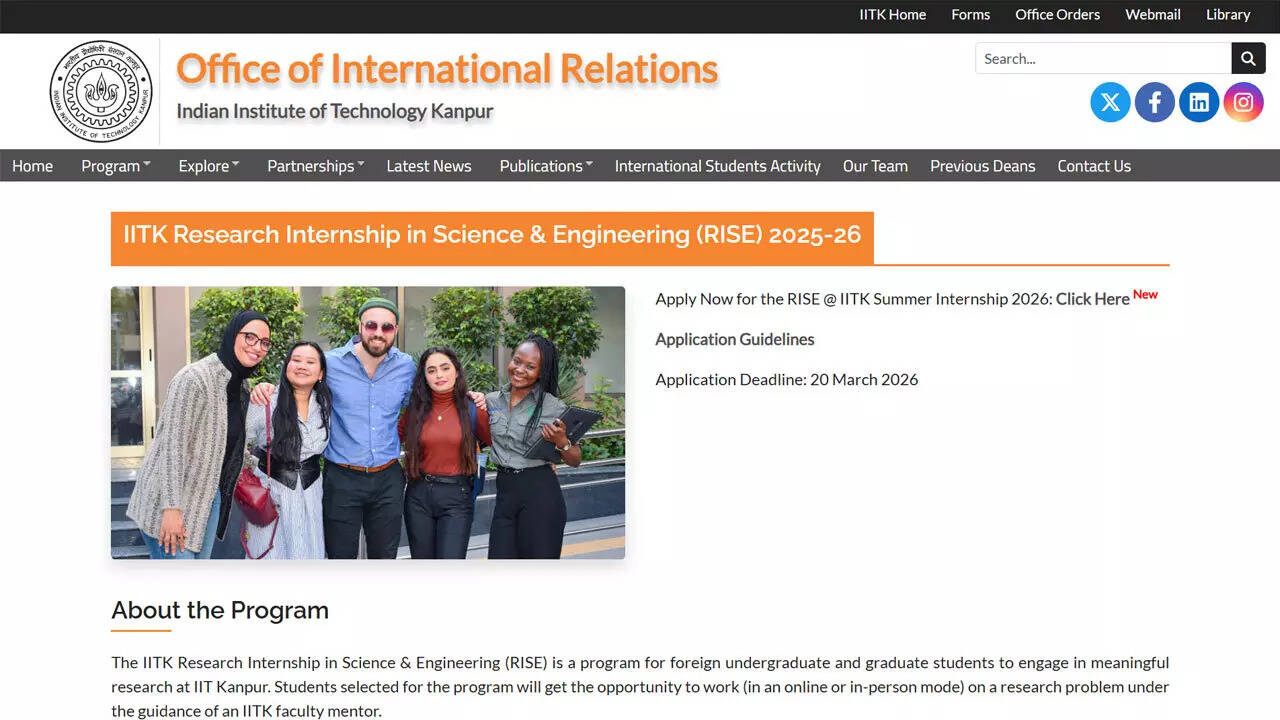Open Latest News menu item
The height and width of the screenshot is (720, 1280).
pyautogui.click(x=429, y=166)
